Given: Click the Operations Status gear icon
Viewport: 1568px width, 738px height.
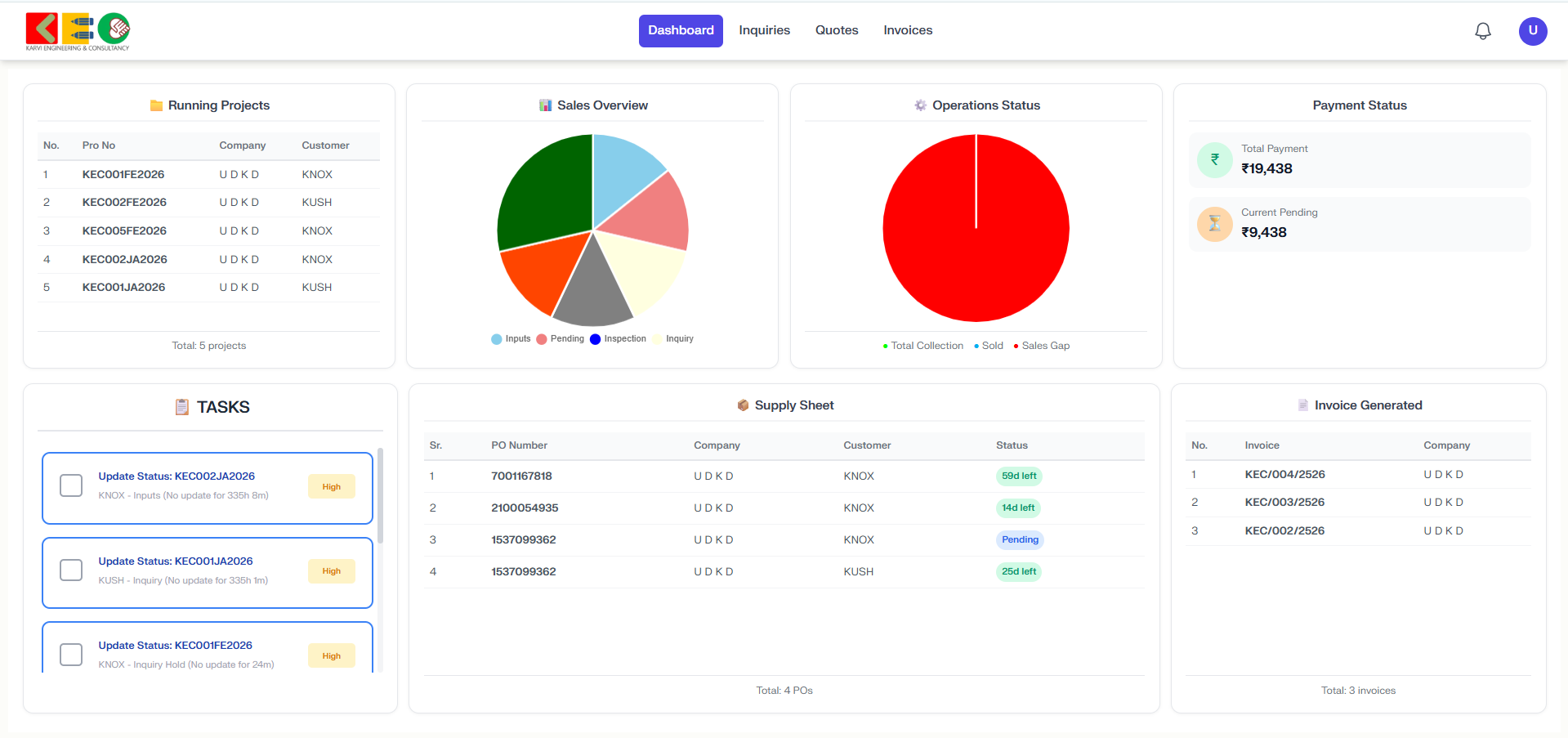Looking at the screenshot, I should coord(920,105).
